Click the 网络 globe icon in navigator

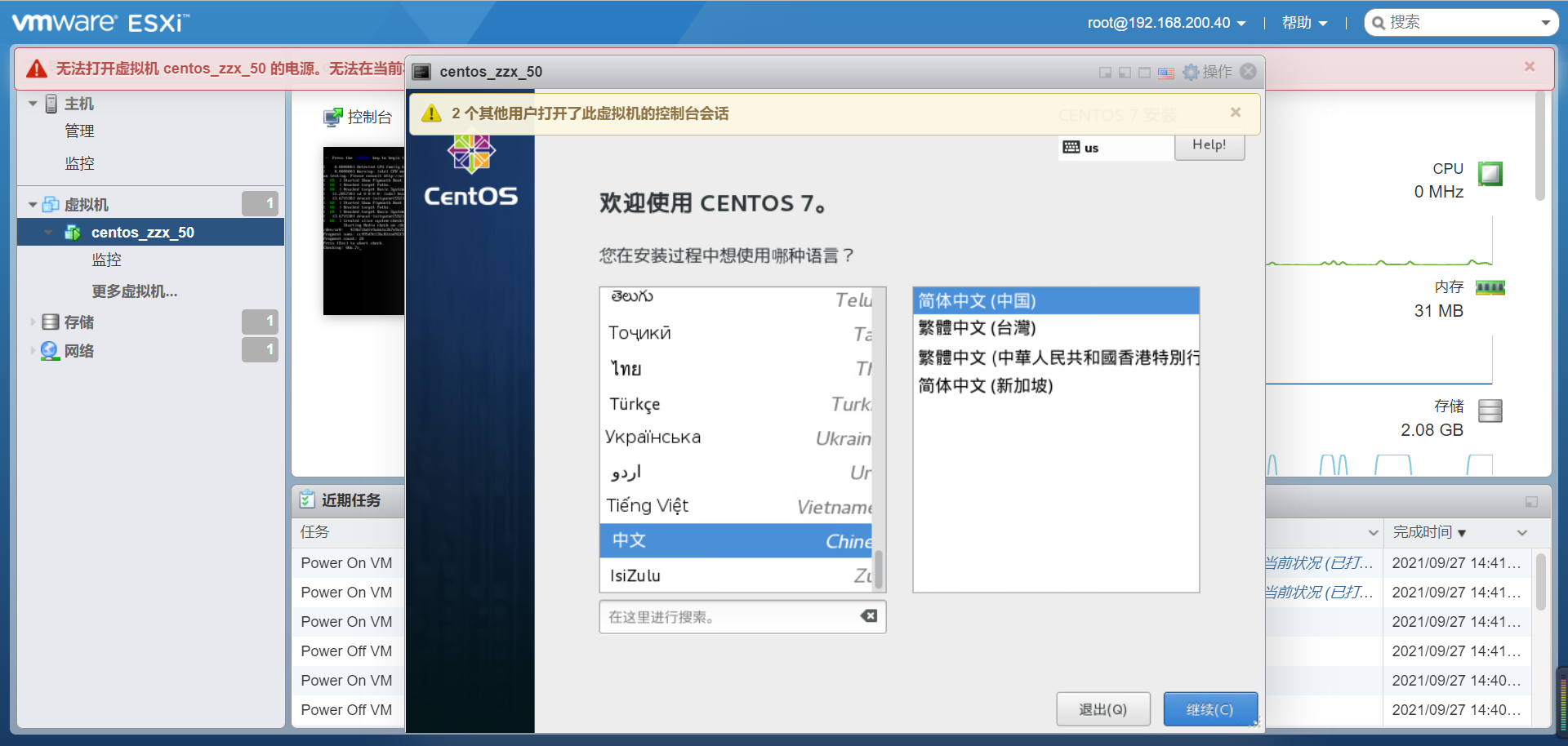click(50, 351)
